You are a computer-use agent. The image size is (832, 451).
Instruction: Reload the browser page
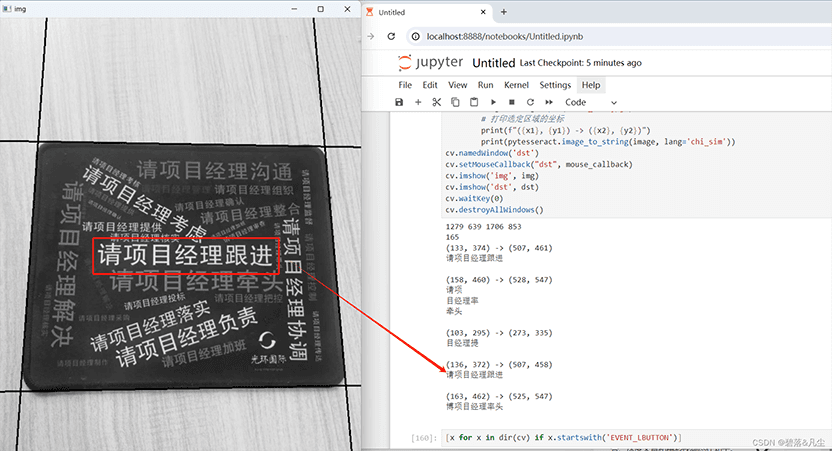[x=391, y=36]
